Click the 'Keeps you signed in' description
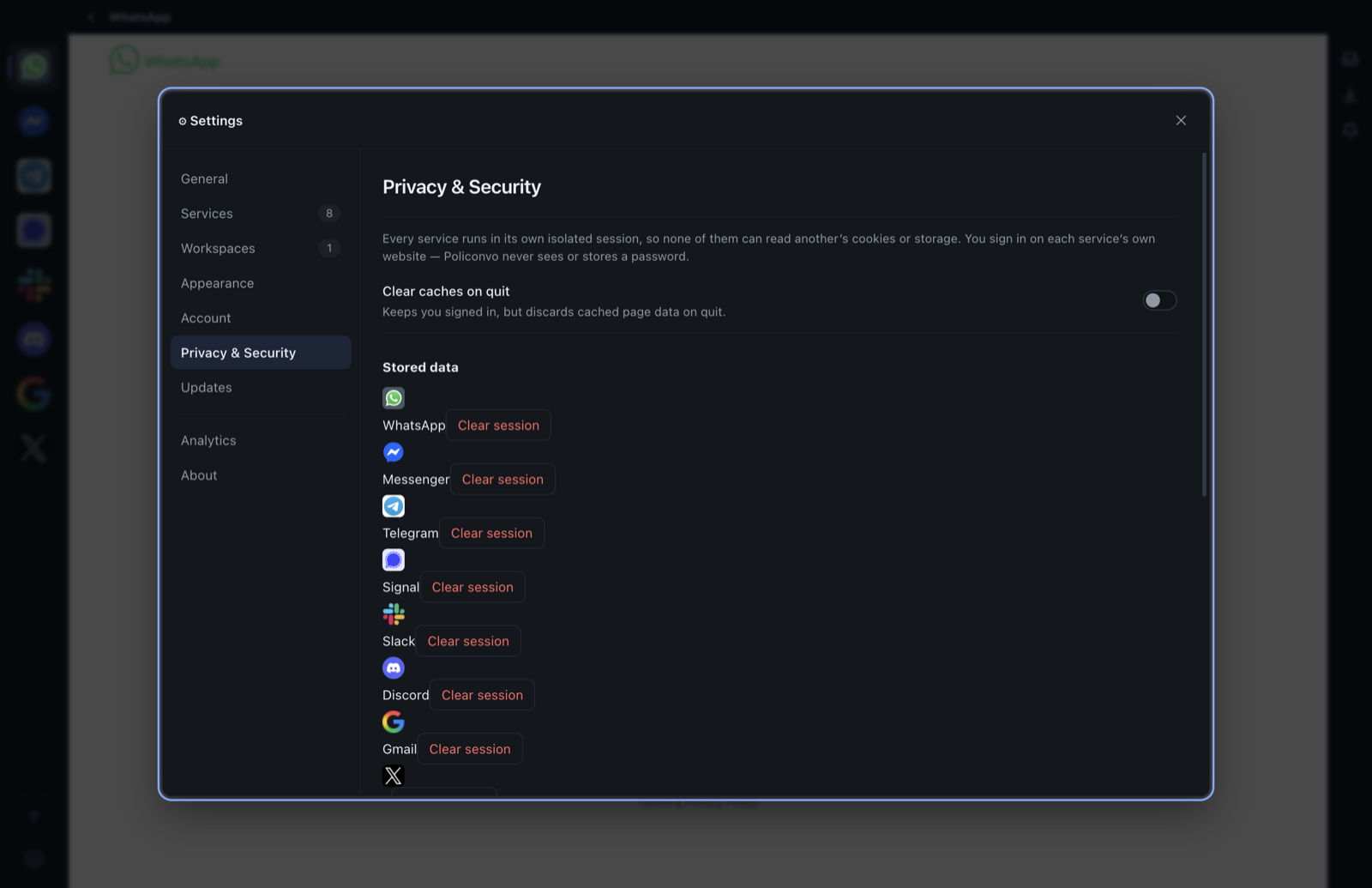The image size is (1372, 888). pyautogui.click(x=554, y=312)
